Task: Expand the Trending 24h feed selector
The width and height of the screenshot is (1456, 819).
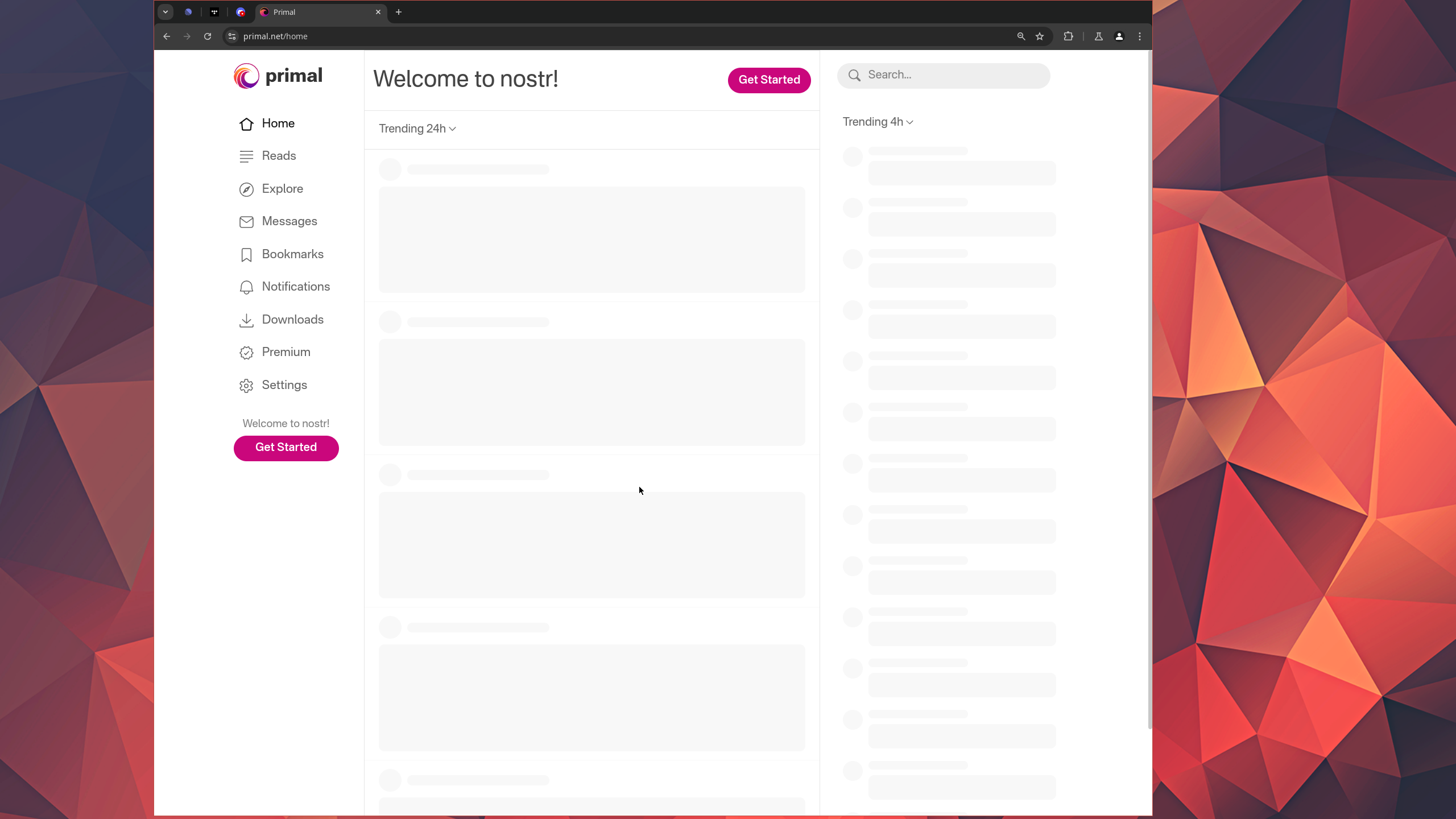Action: click(x=417, y=129)
